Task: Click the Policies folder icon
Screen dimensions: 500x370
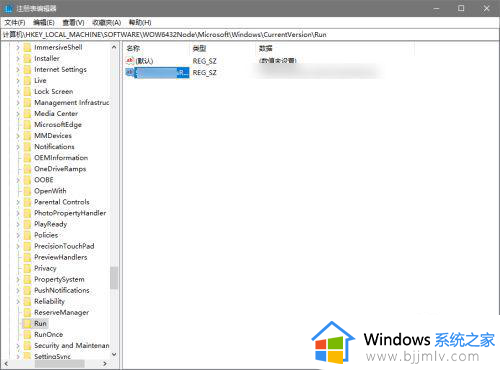Action: coord(27,235)
